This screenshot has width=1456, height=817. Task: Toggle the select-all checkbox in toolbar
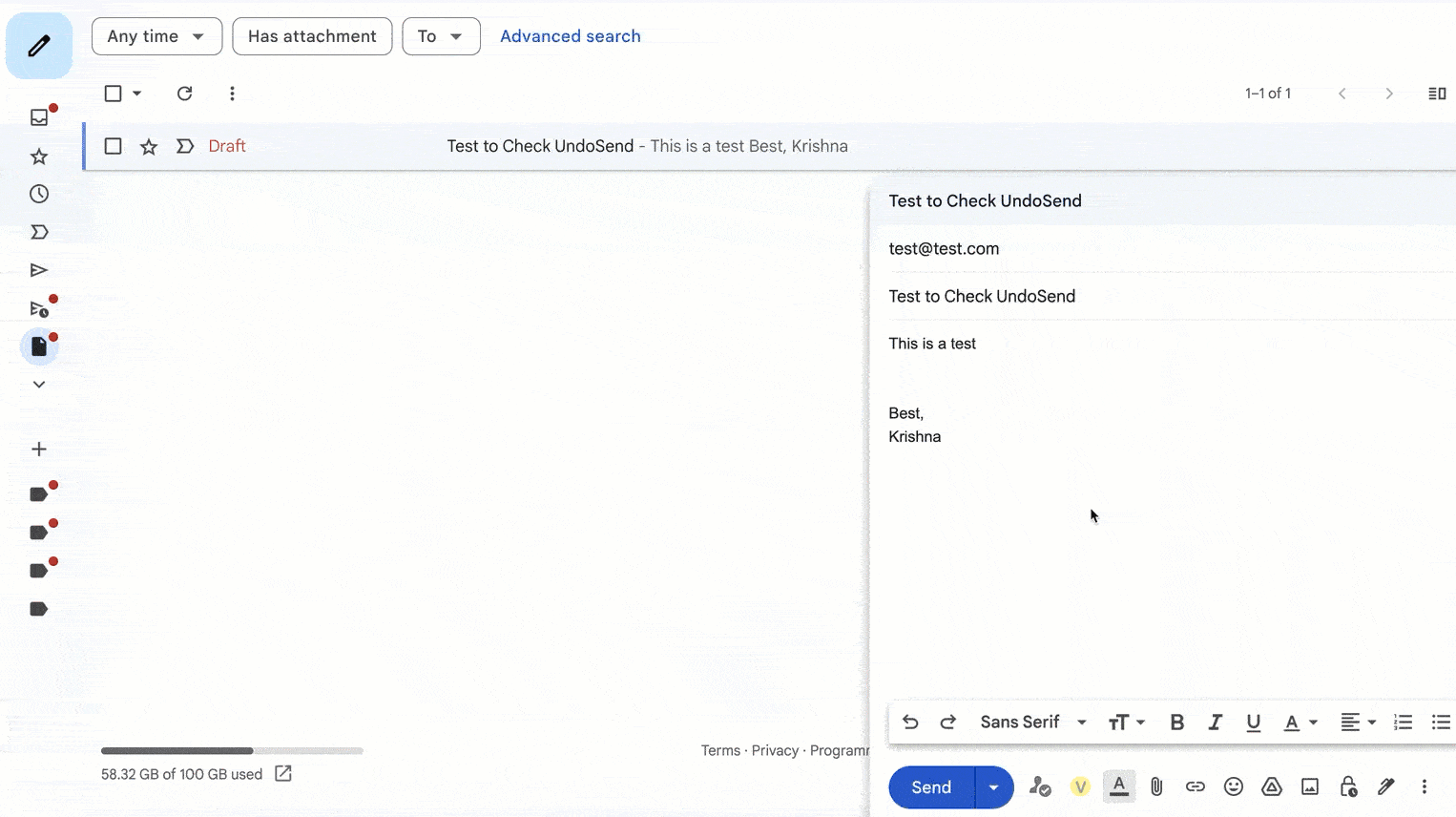point(113,94)
